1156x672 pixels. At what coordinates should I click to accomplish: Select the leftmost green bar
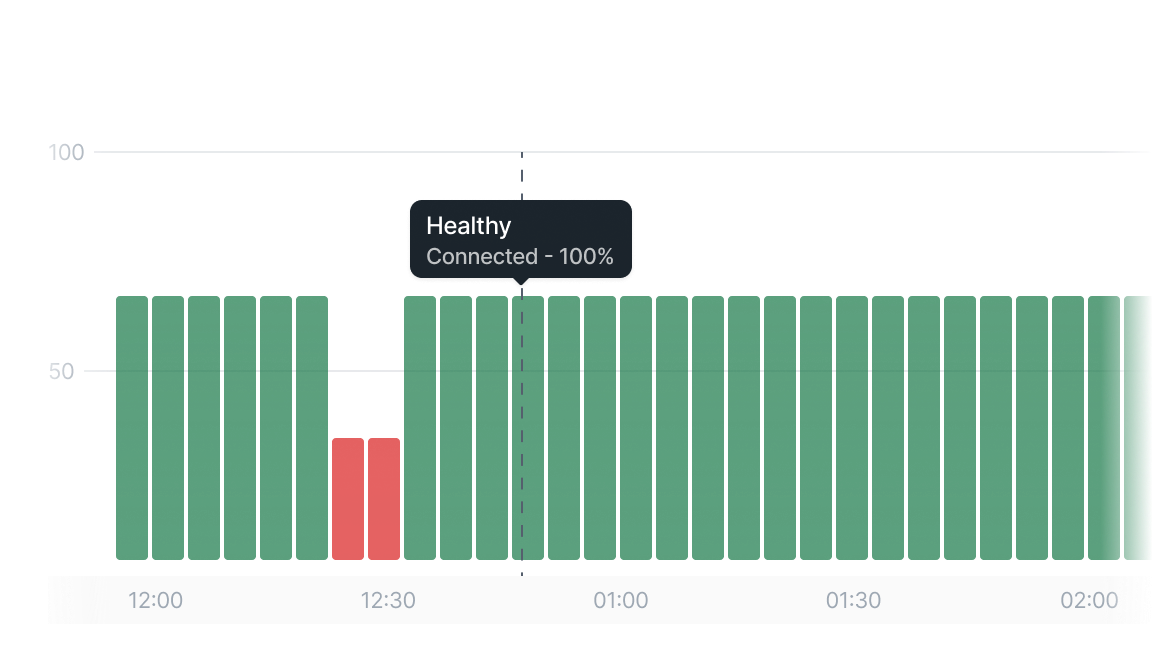tap(132, 428)
